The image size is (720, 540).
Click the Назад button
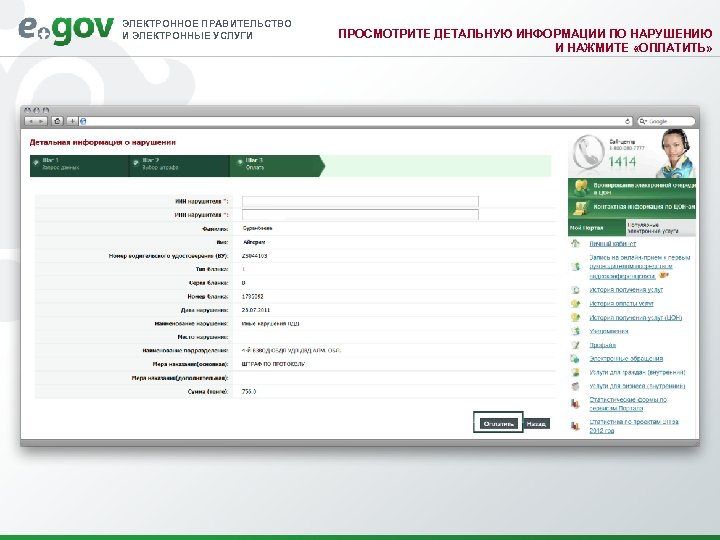tap(536, 423)
